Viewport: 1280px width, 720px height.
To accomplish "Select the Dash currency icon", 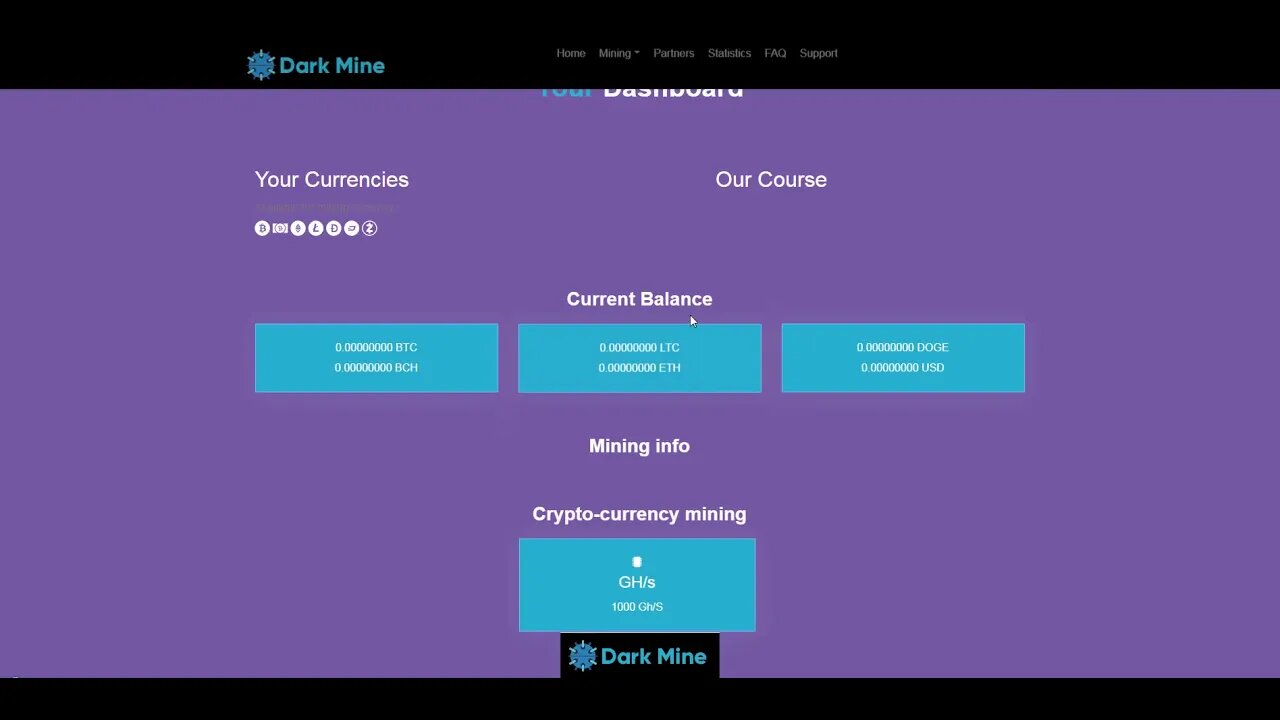I will [351, 228].
